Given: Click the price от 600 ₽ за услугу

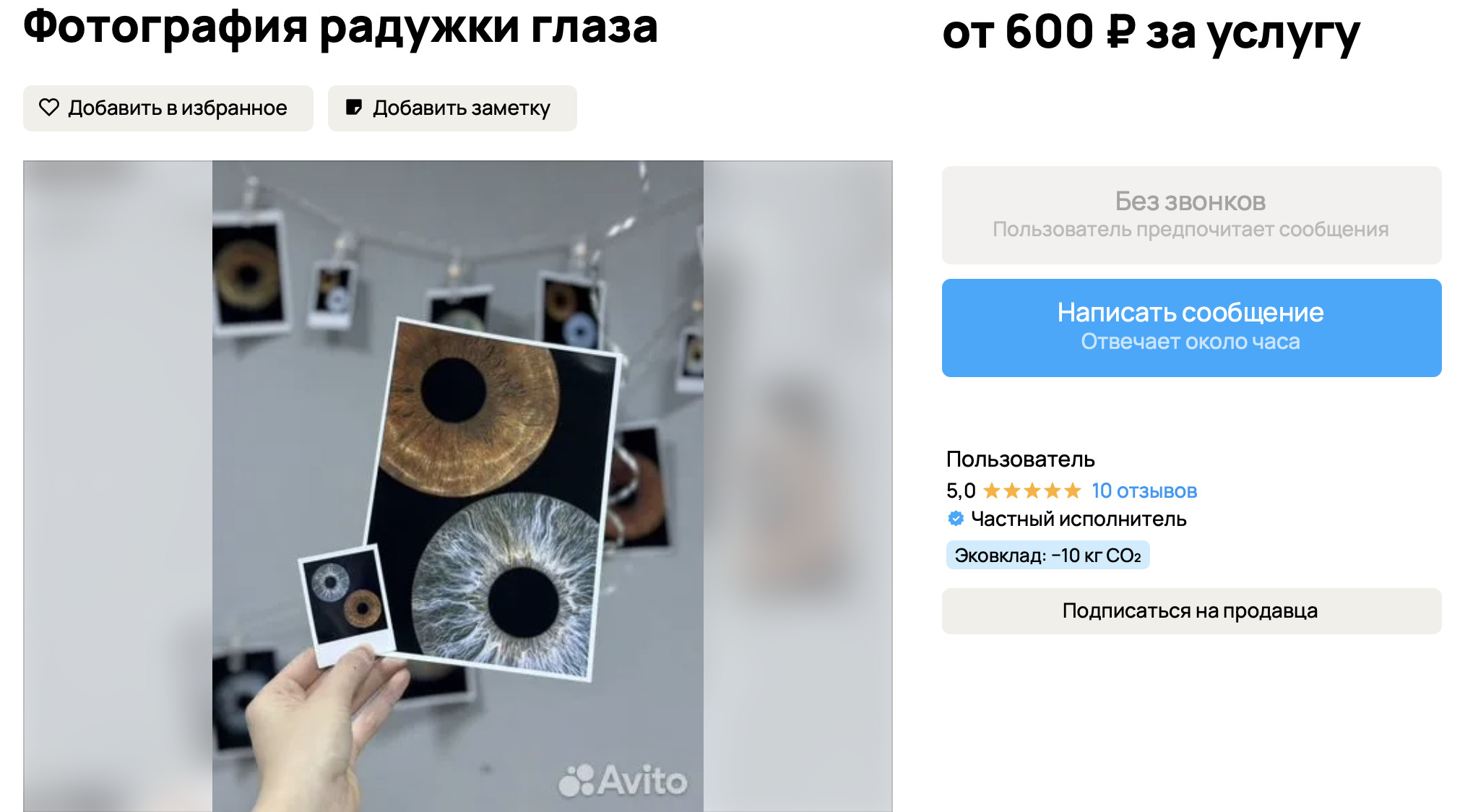Looking at the screenshot, I should [1151, 33].
